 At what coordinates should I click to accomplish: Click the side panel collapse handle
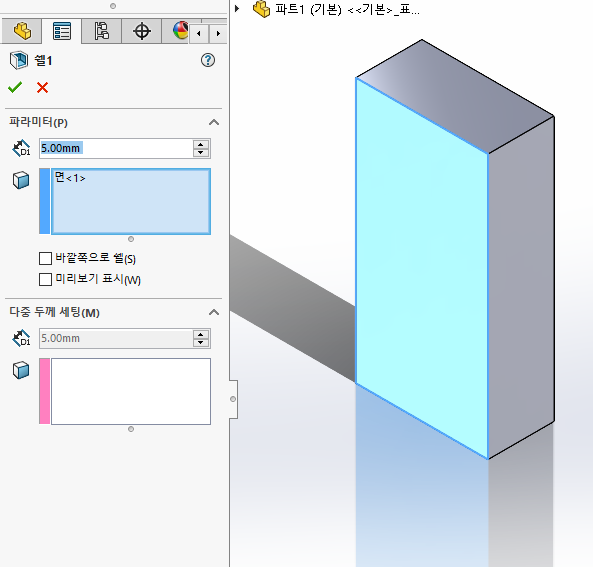pyautogui.click(x=233, y=399)
